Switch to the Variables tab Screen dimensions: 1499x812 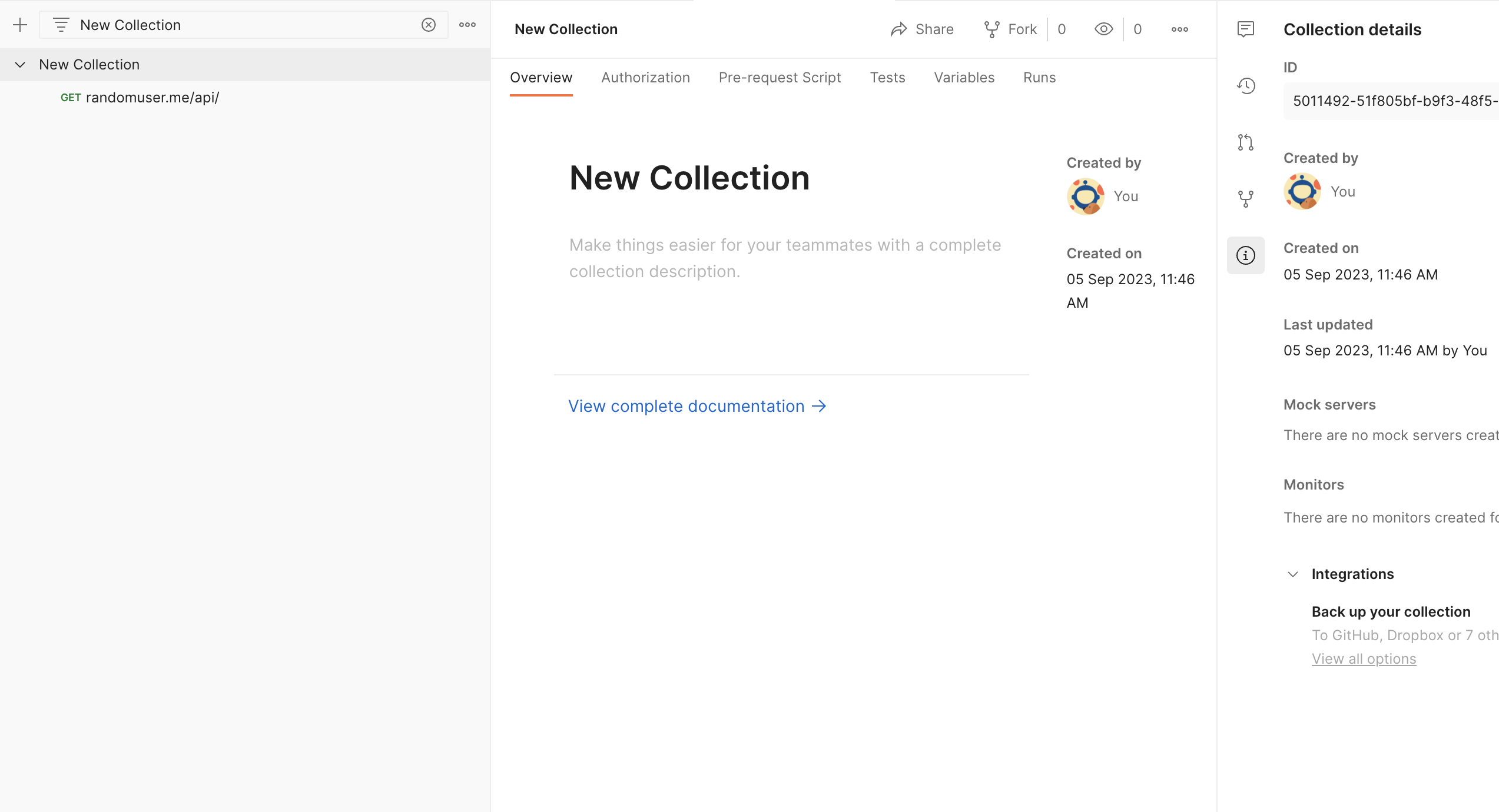[x=964, y=78]
